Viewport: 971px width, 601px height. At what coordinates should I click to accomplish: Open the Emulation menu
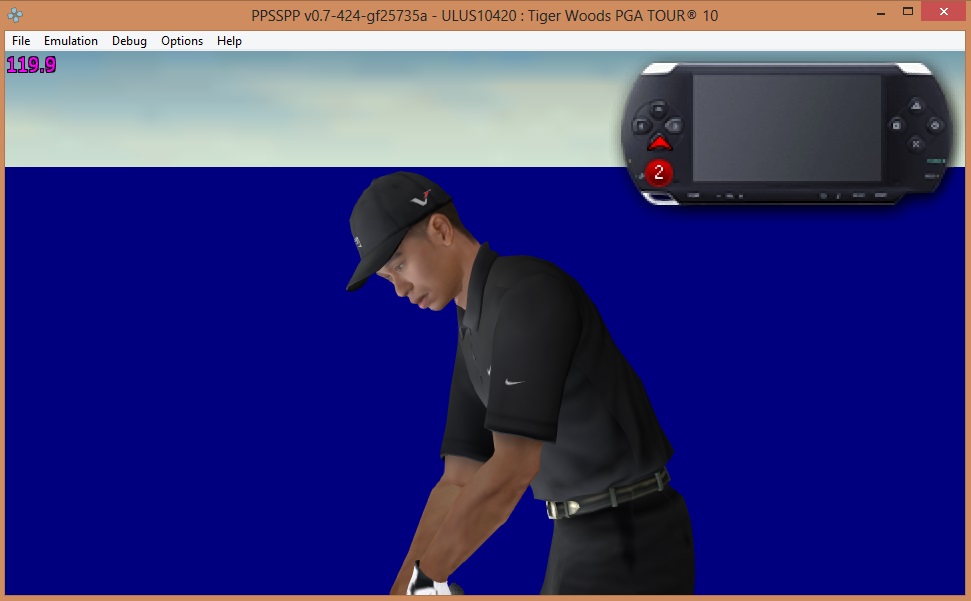[x=71, y=41]
